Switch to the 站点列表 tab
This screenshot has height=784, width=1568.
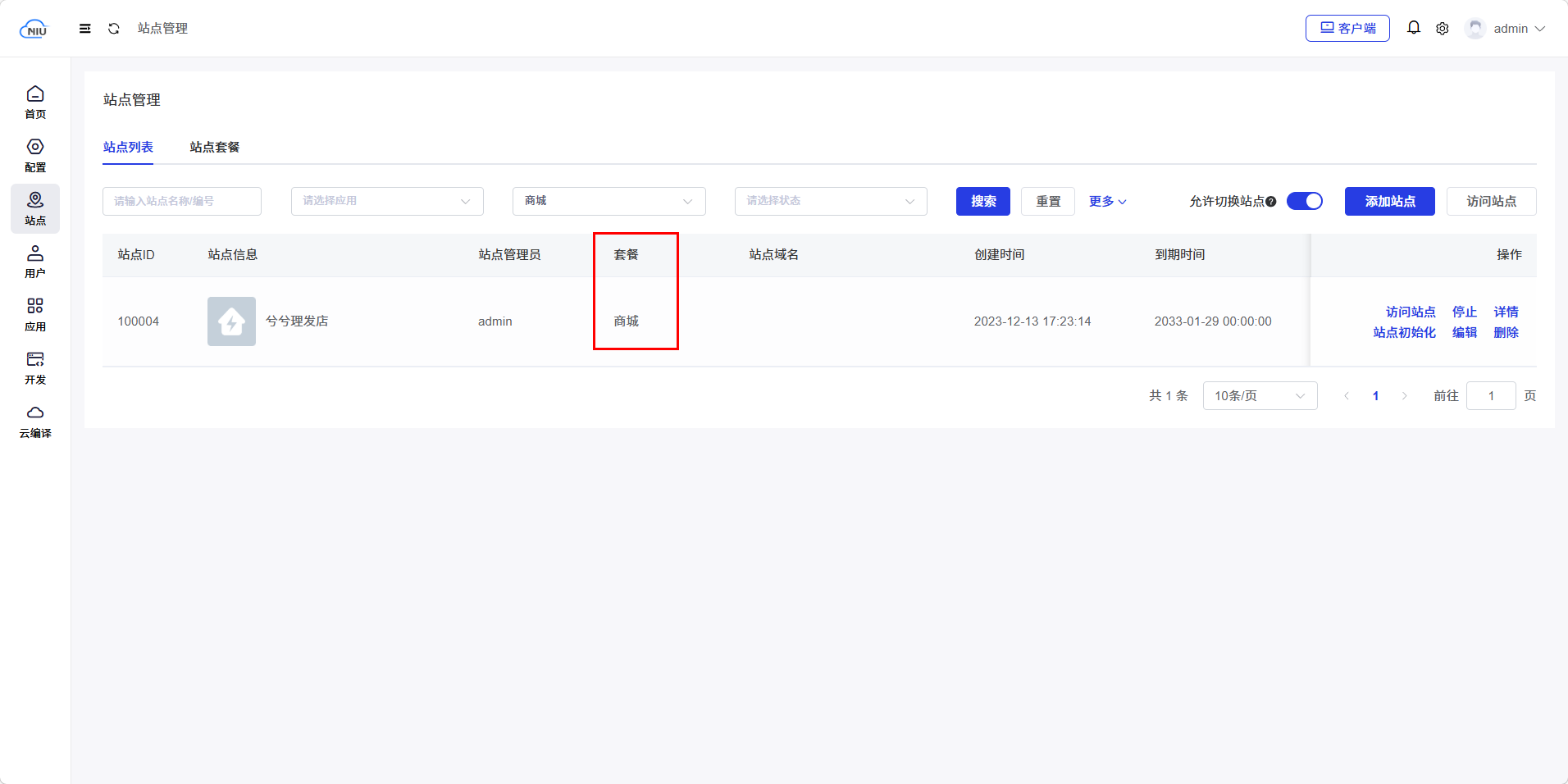(x=128, y=147)
